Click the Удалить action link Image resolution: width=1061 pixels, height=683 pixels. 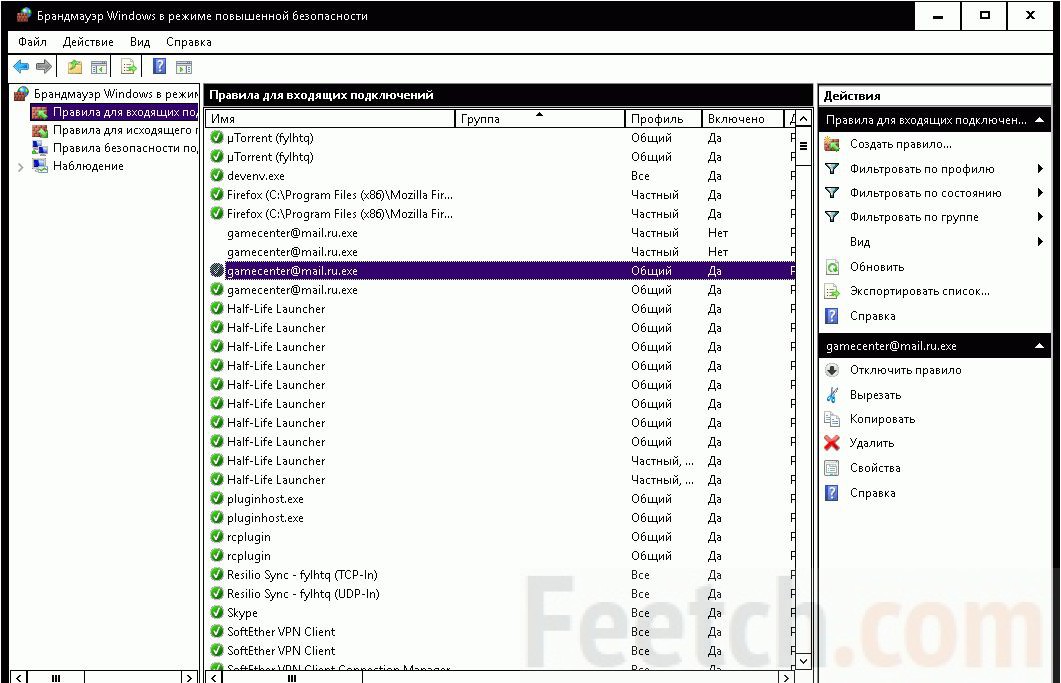coord(872,443)
